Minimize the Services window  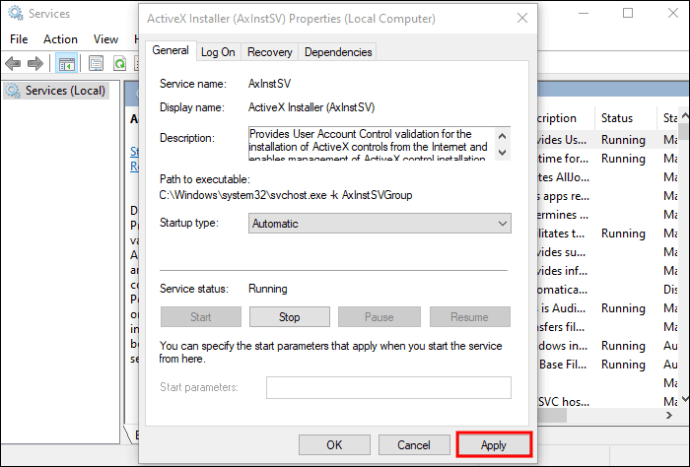[584, 13]
